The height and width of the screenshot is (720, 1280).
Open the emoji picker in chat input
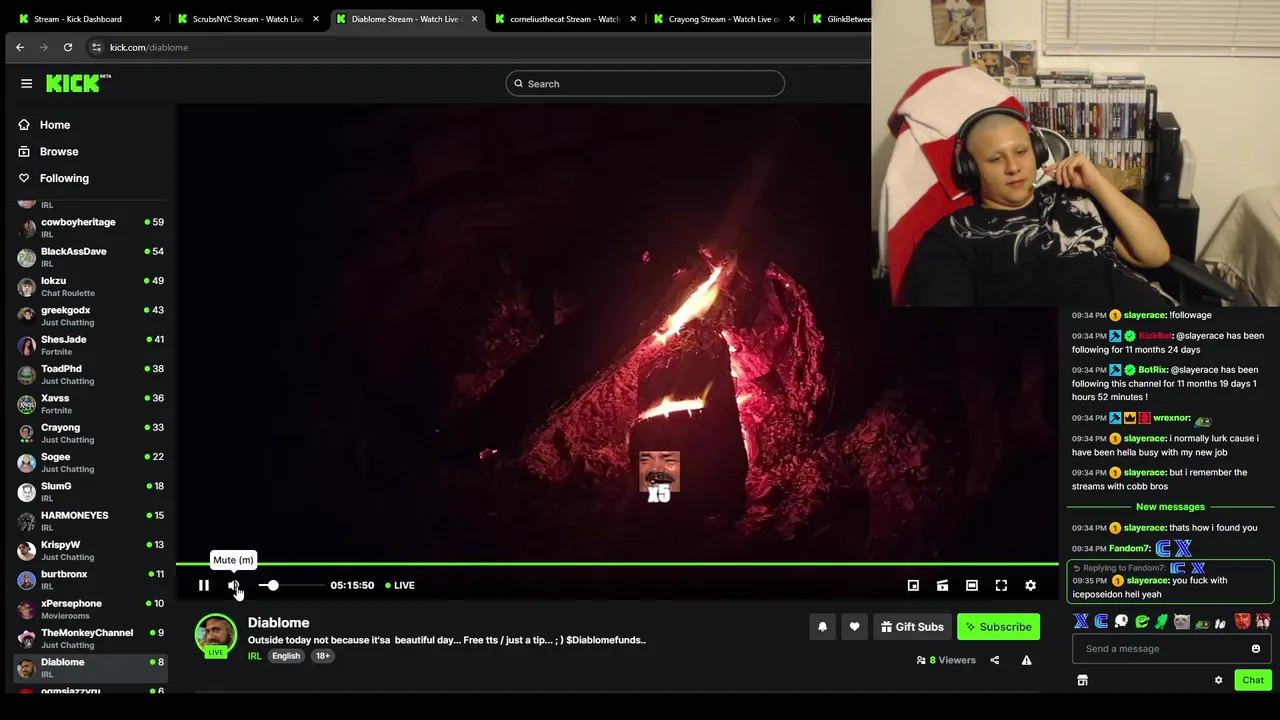1256,649
